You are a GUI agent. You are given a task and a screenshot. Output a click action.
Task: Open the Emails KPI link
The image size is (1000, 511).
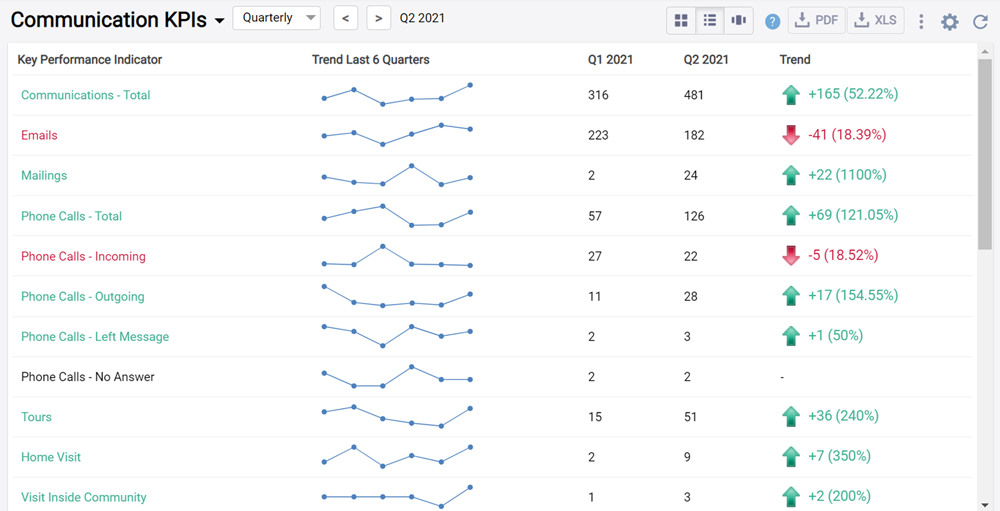(39, 135)
